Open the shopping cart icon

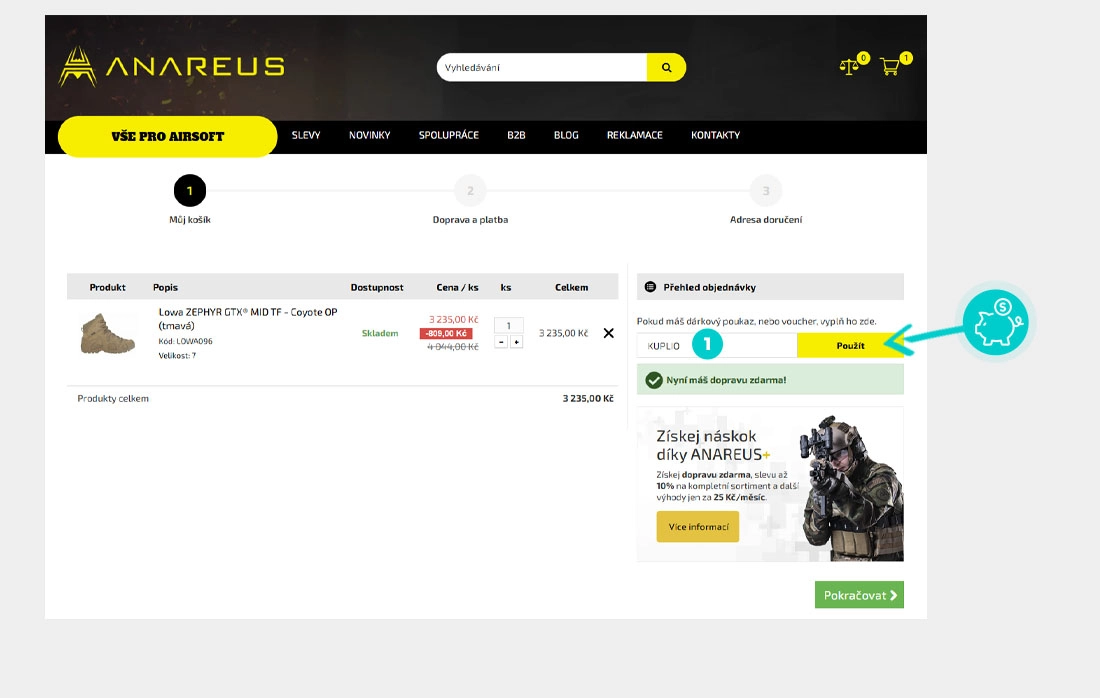pyautogui.click(x=890, y=67)
